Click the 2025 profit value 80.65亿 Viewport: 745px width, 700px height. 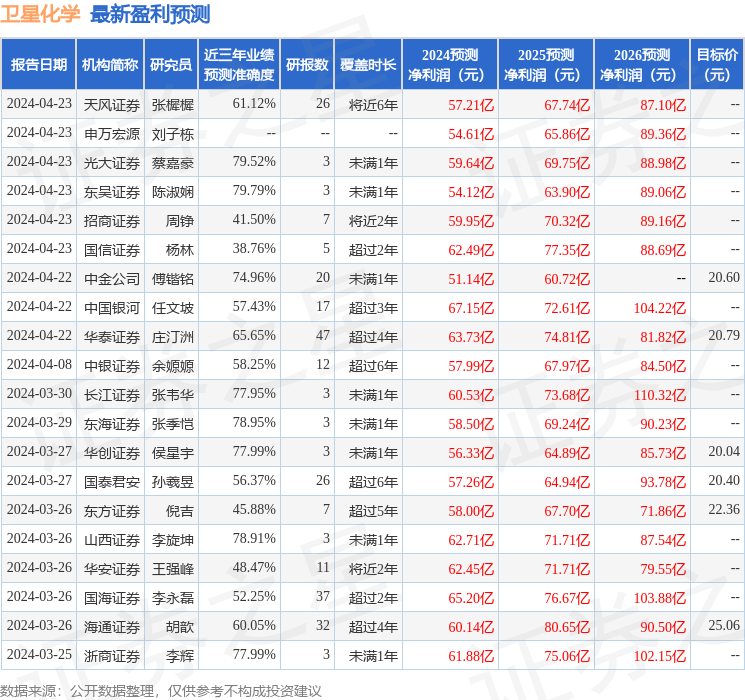(x=567, y=627)
